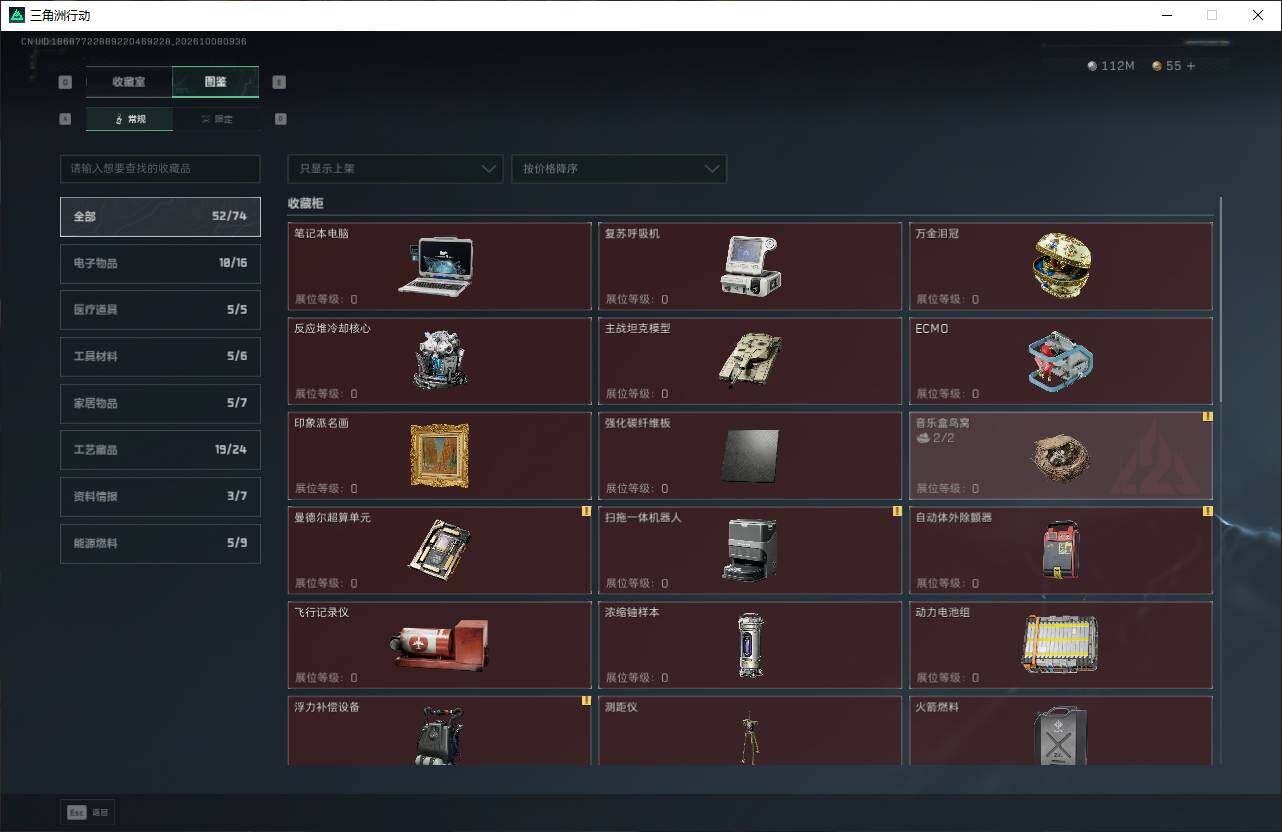Select the 浮力补偿设备 buoyancy device icon
Screen dimensions: 1282x832
[440, 736]
